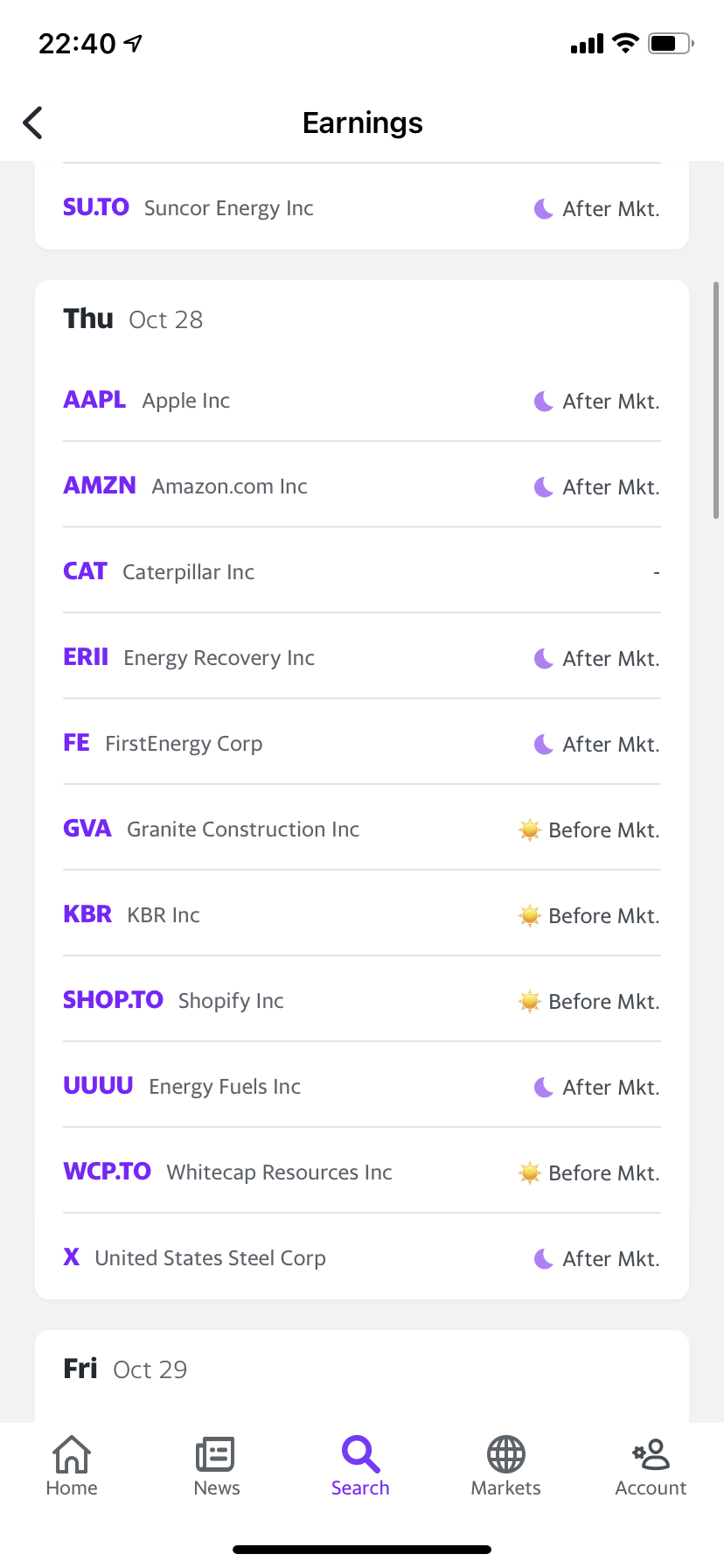Open AAPL ticker link
This screenshot has height=1568, width=724.
pyautogui.click(x=94, y=400)
